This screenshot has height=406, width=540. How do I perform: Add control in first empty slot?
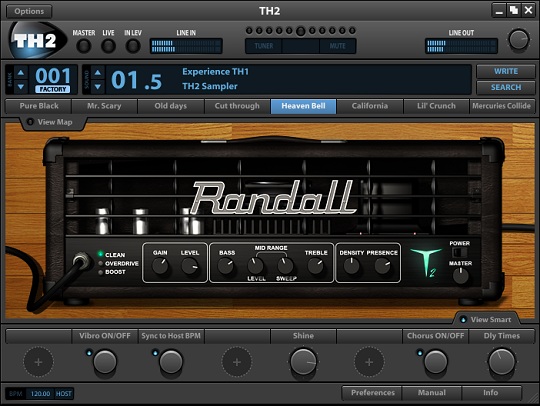point(38,362)
